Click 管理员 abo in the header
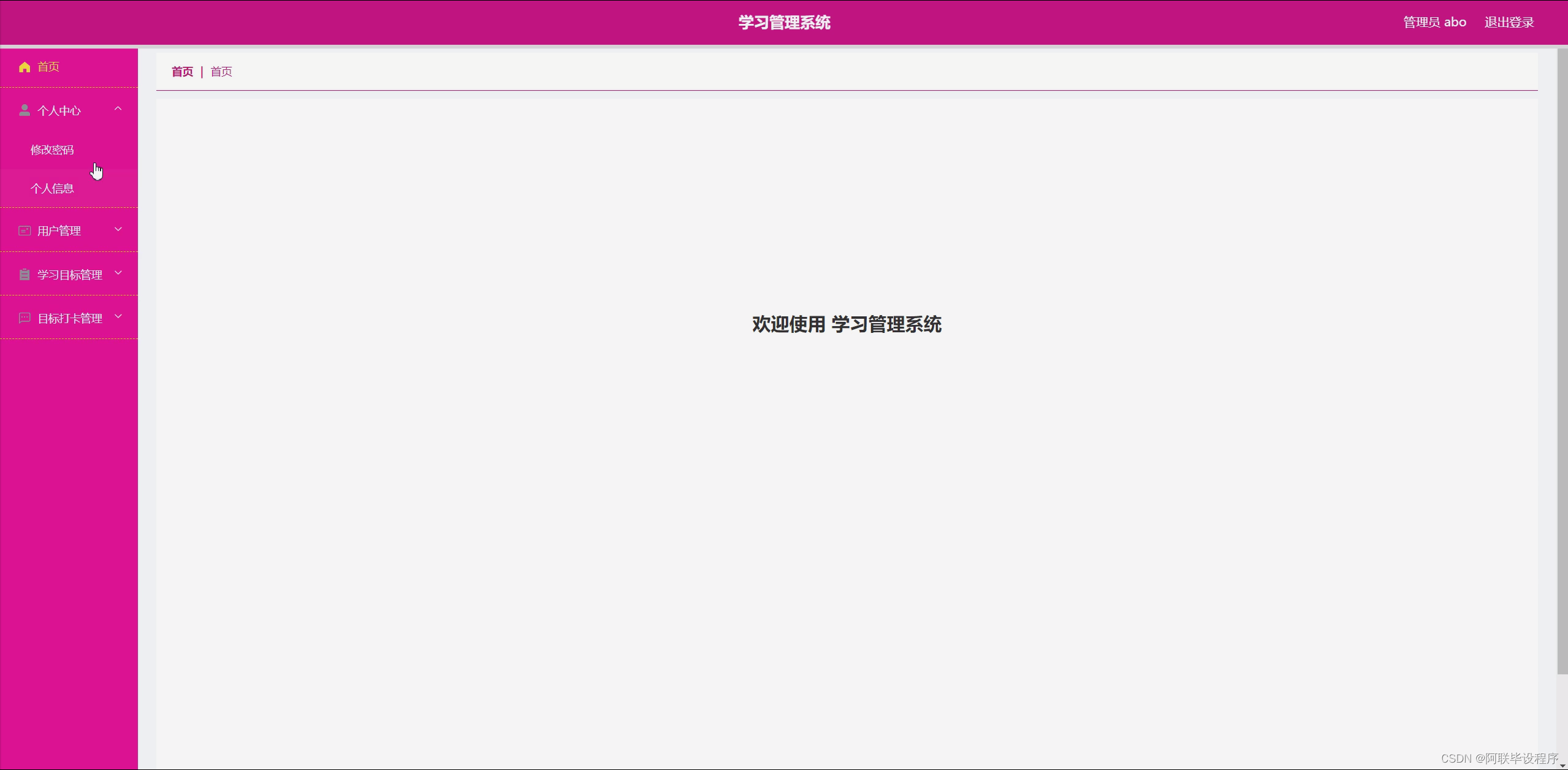This screenshot has width=1568, height=770. [x=1434, y=21]
